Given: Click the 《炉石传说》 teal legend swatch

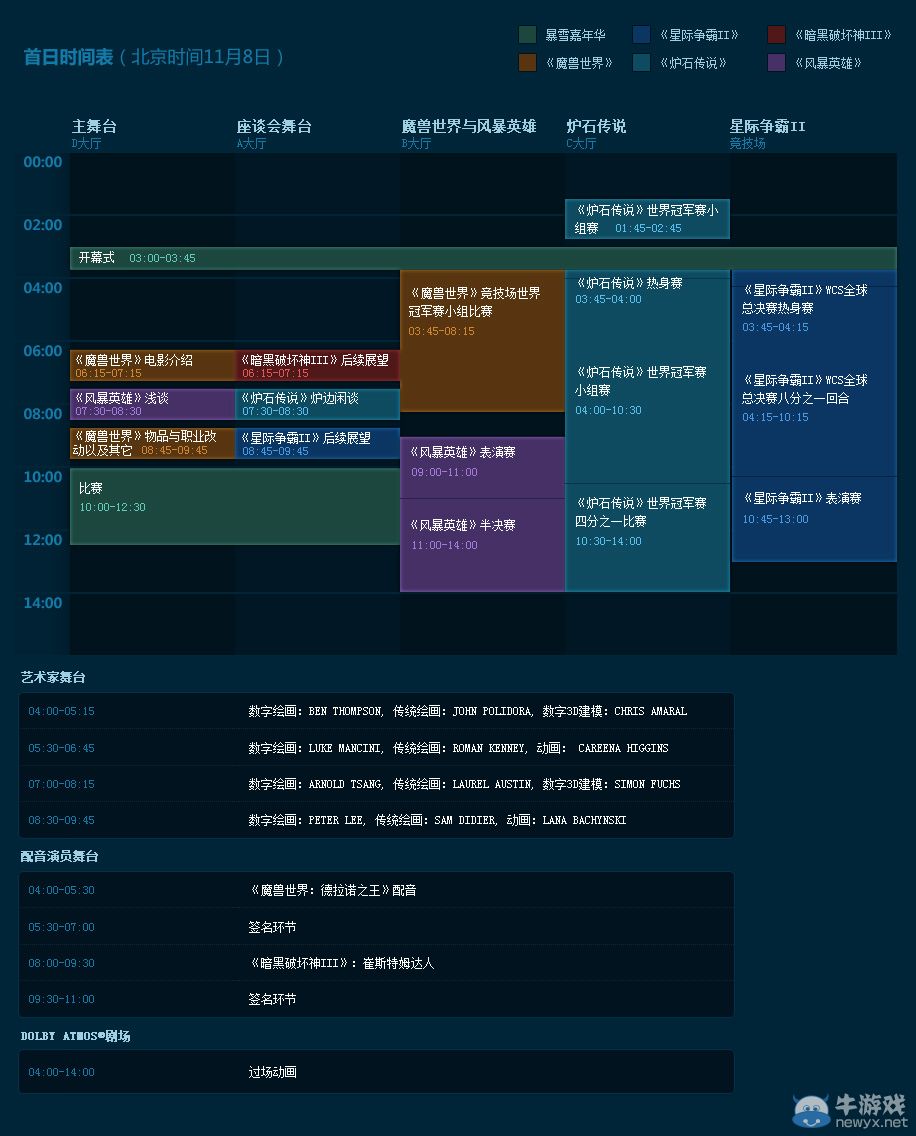Looking at the screenshot, I should pos(641,63).
